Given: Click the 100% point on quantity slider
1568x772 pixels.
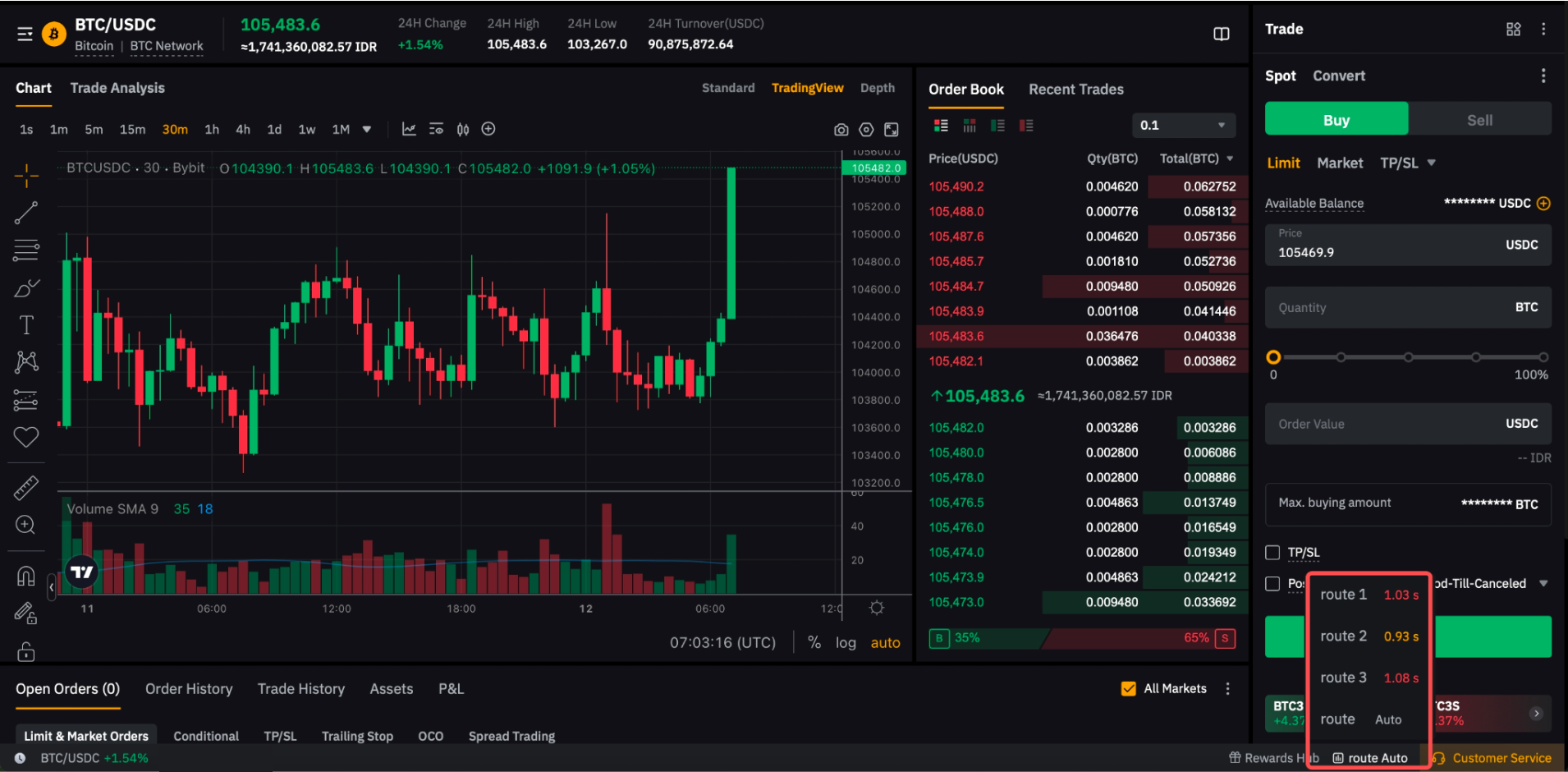Looking at the screenshot, I should (1543, 357).
